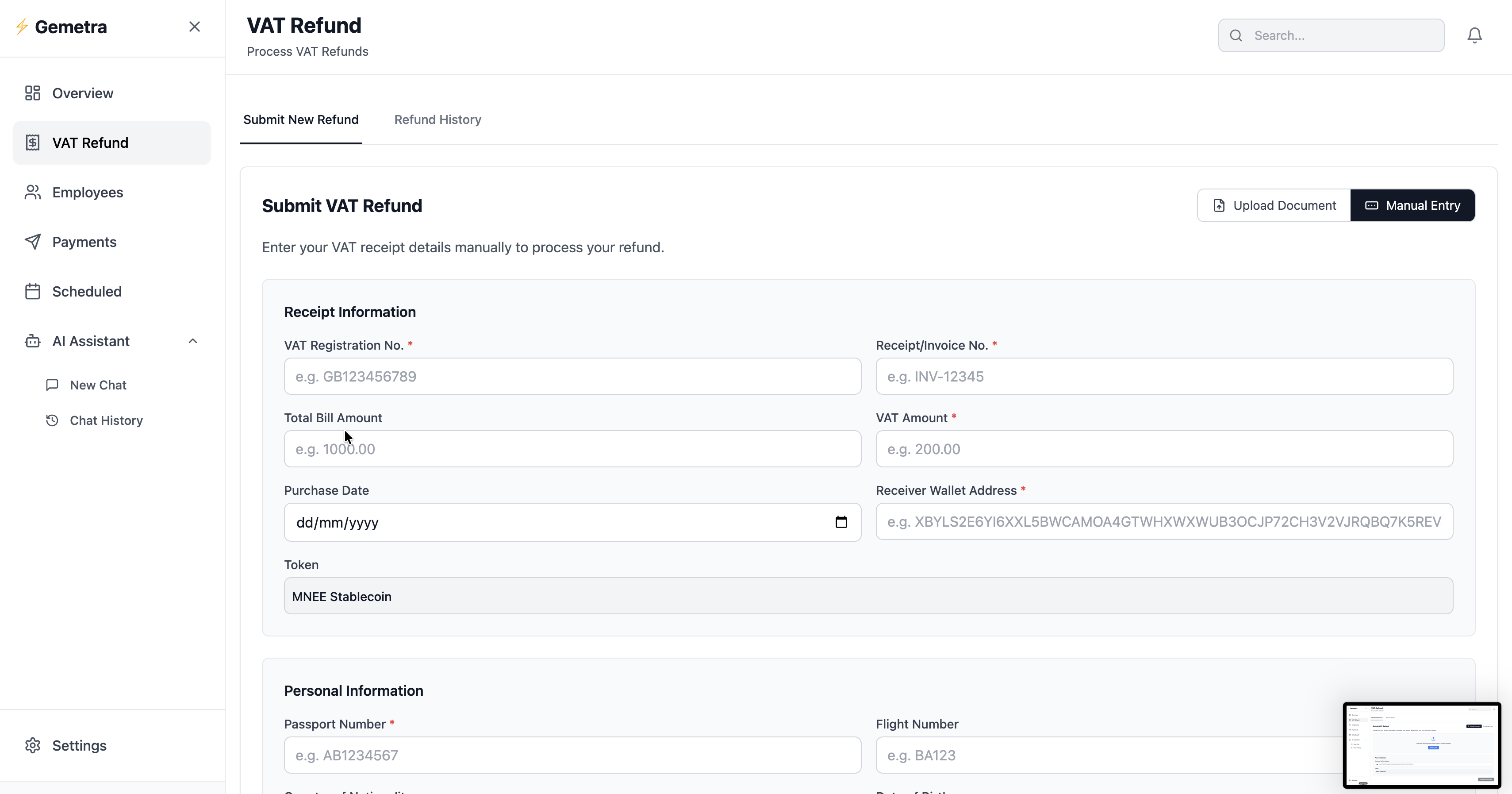
Task: Click the Scheduled calendar icon
Action: (x=33, y=291)
